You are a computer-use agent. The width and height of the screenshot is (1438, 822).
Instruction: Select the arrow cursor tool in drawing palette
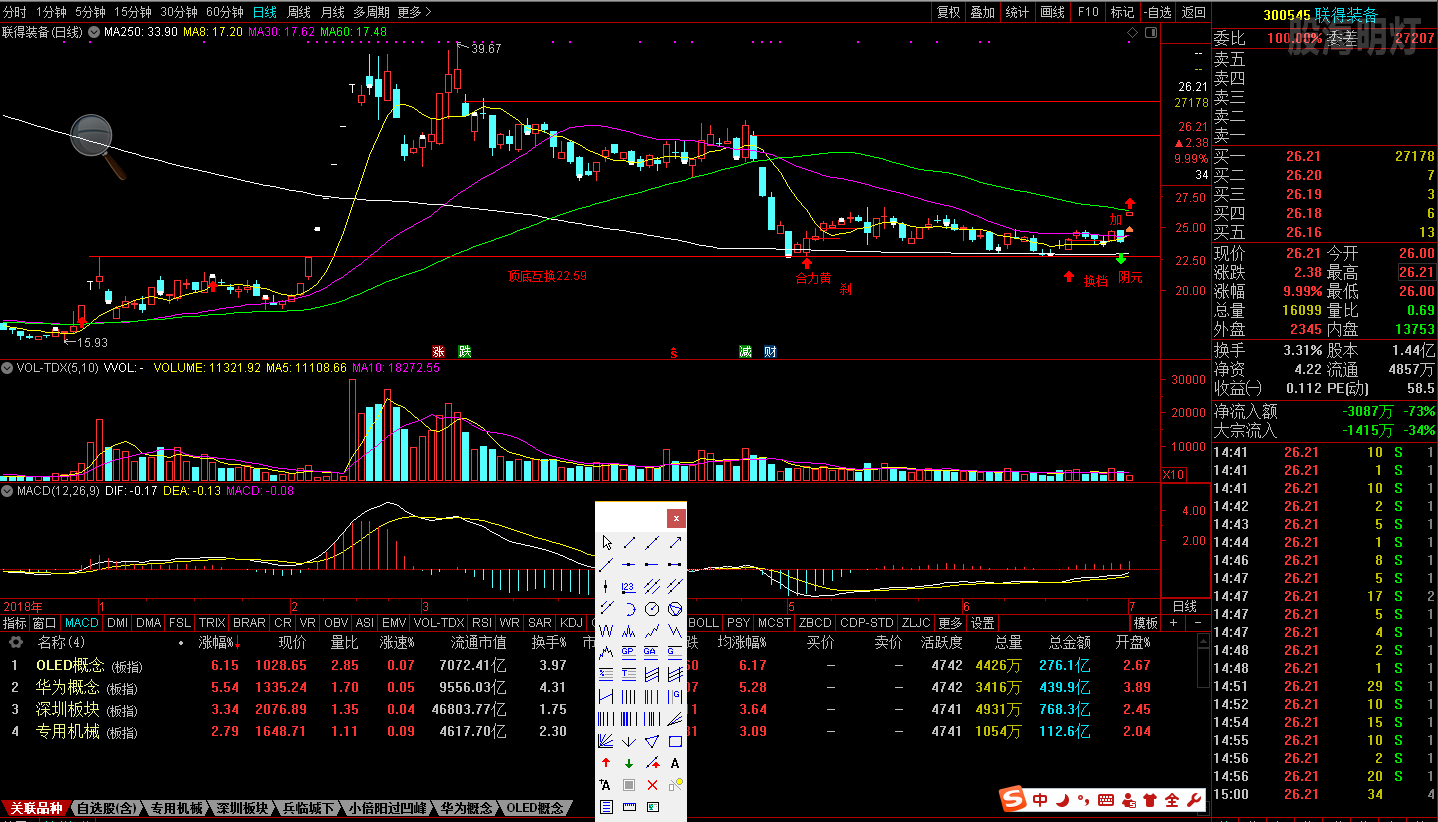[606, 542]
